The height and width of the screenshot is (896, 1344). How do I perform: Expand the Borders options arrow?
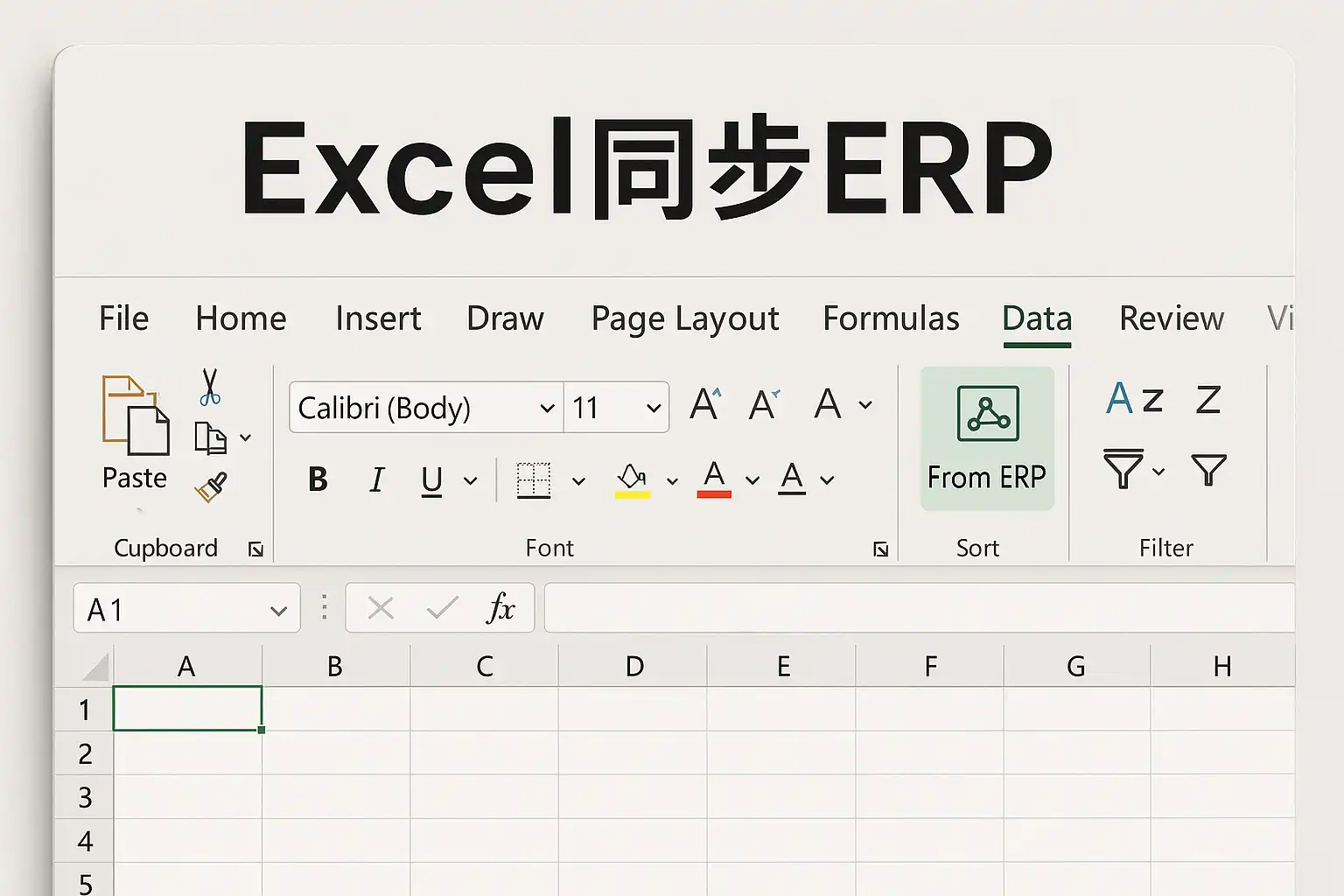[x=578, y=480]
